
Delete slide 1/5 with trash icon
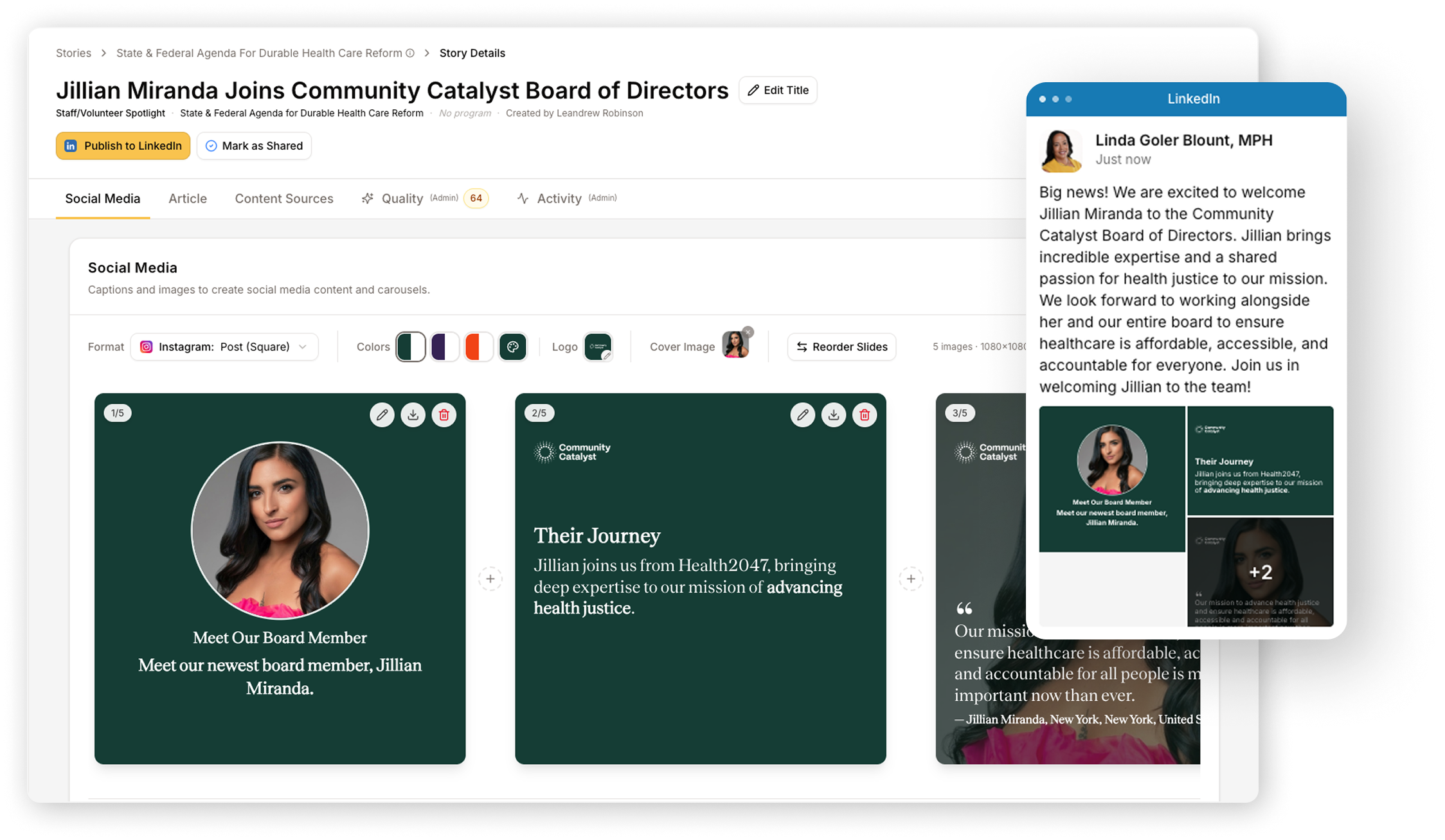[x=444, y=415]
